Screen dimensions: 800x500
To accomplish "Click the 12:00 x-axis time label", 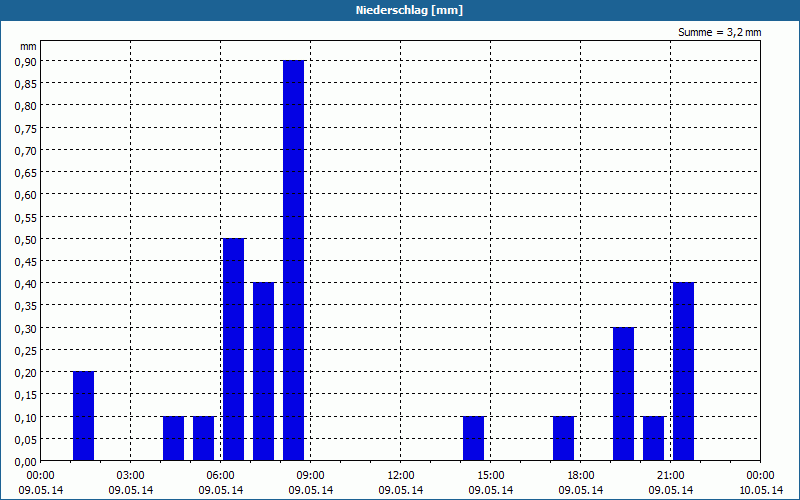I will coord(401,476).
